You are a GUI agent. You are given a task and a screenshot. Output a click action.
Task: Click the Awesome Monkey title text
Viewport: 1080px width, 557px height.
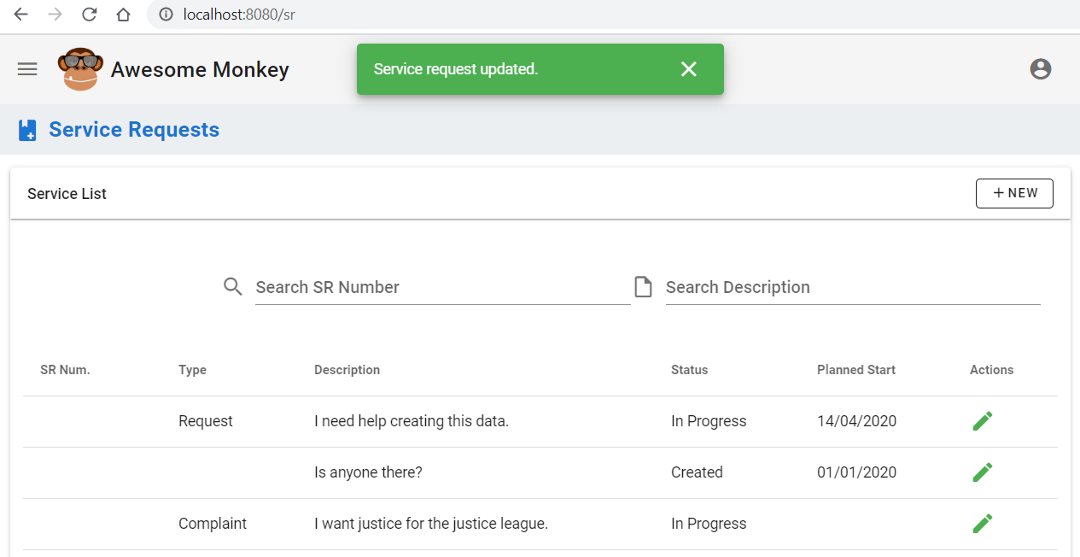(x=200, y=70)
